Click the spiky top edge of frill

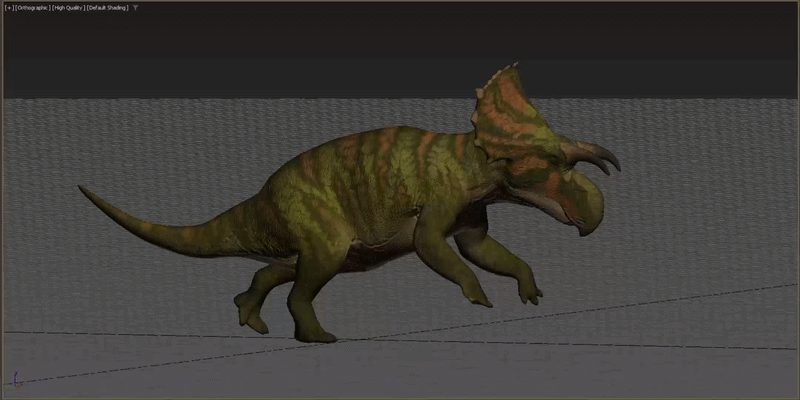497,77
